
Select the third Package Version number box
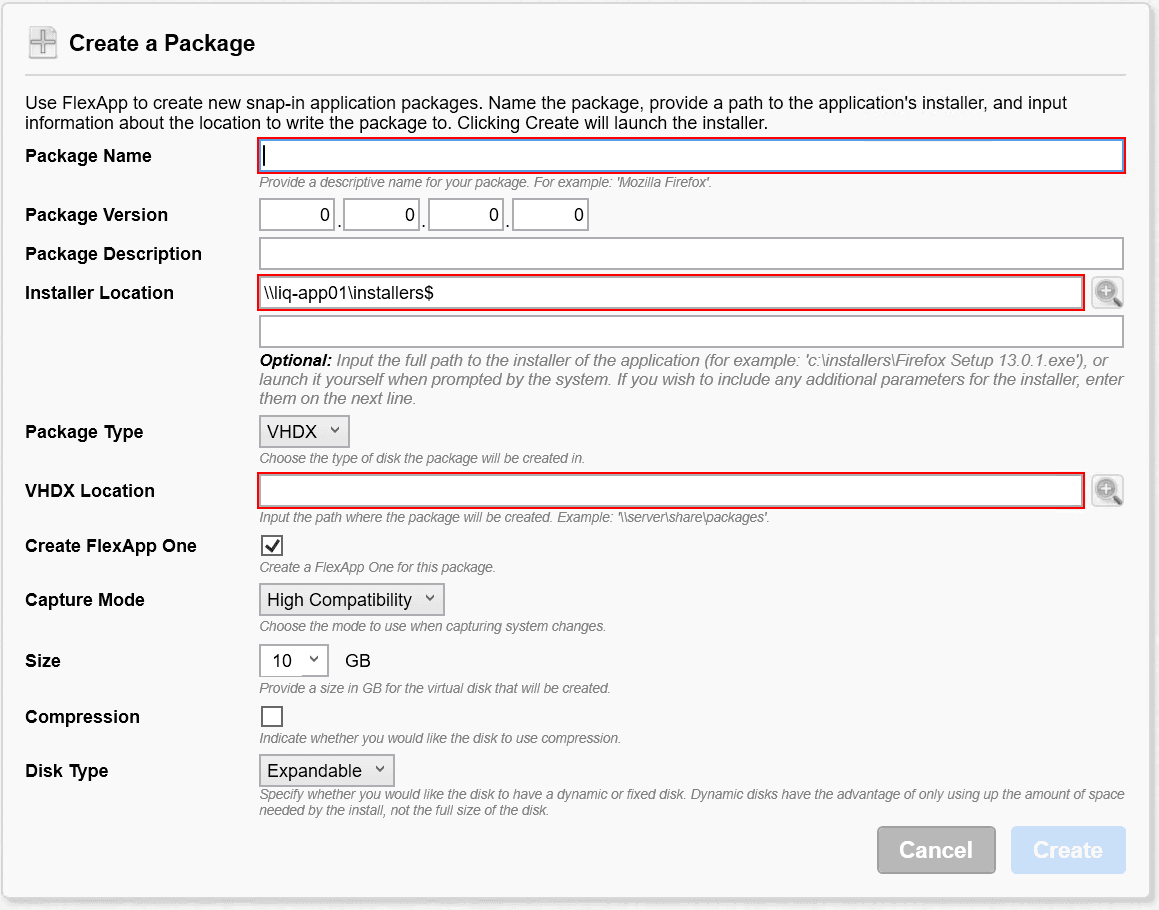point(466,215)
